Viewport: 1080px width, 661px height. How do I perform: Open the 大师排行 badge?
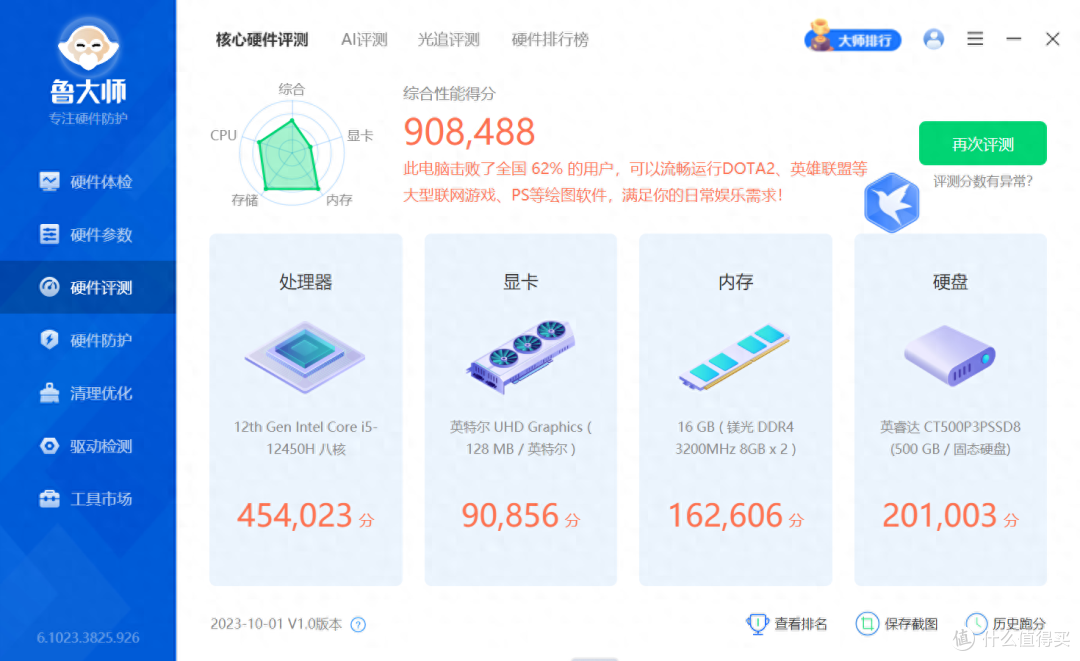click(x=853, y=38)
